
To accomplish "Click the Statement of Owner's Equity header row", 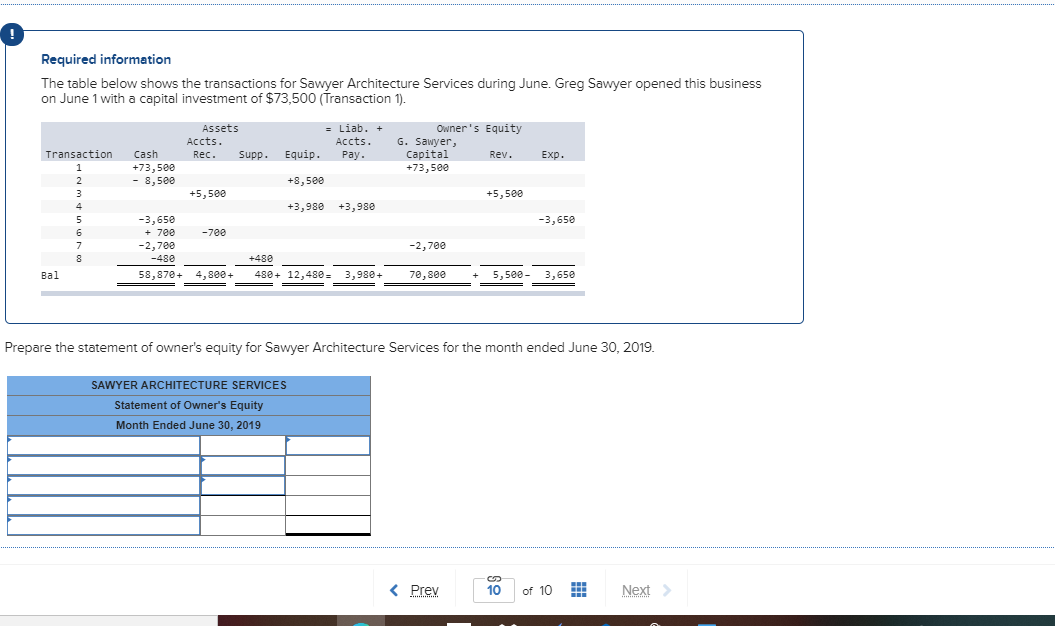I will pyautogui.click(x=188, y=405).
